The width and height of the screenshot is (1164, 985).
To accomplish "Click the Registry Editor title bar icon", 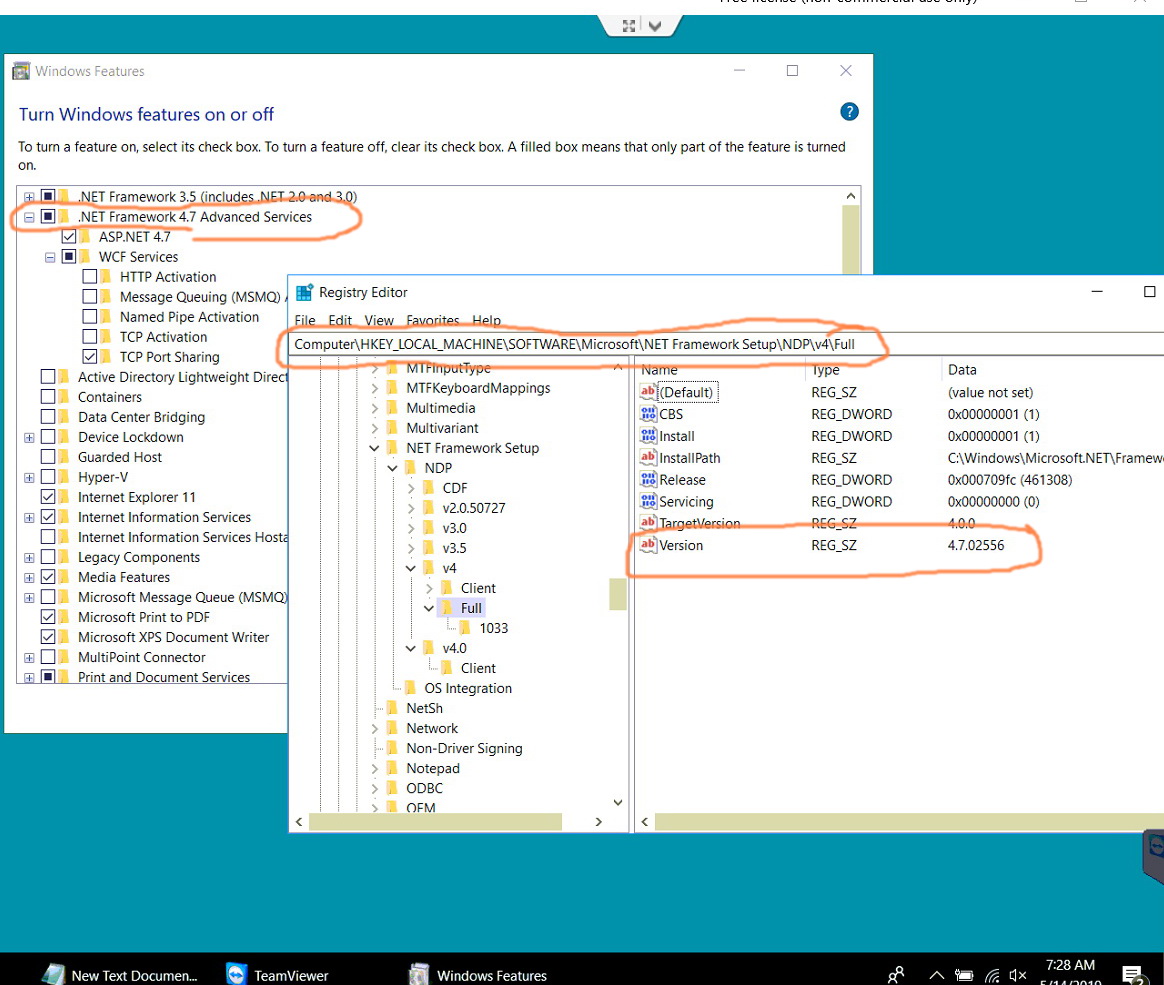I will click(304, 292).
